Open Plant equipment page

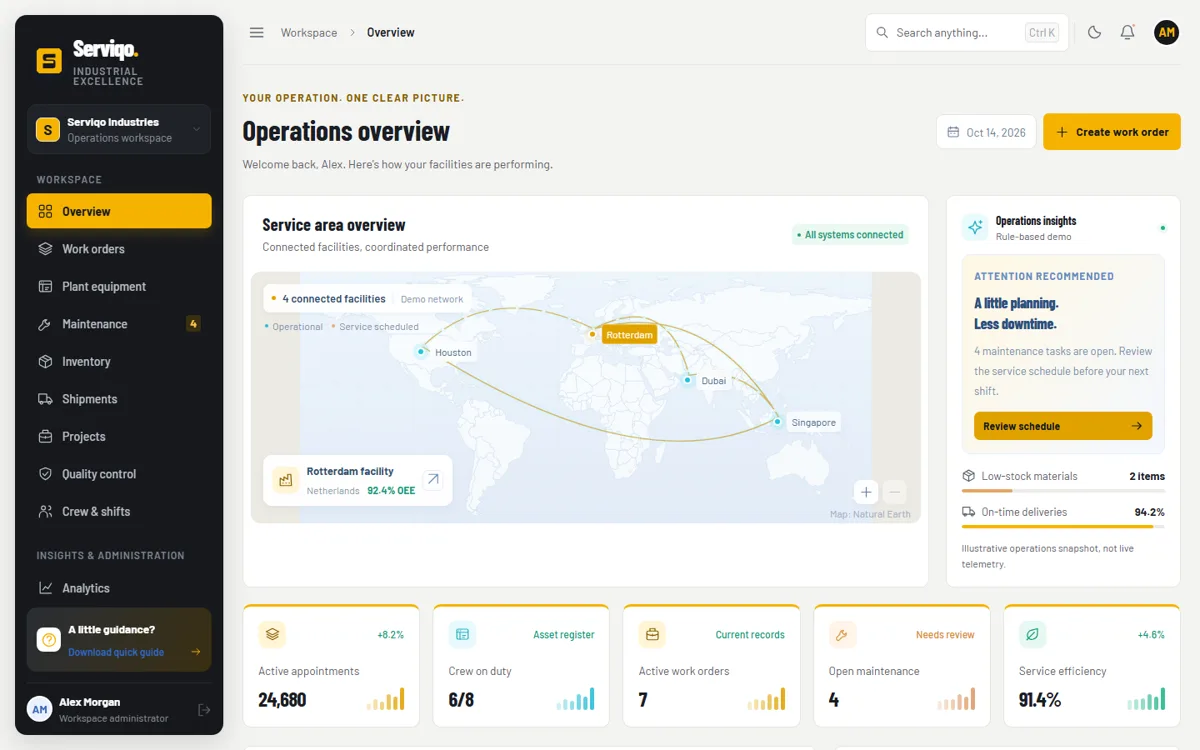pos(119,286)
